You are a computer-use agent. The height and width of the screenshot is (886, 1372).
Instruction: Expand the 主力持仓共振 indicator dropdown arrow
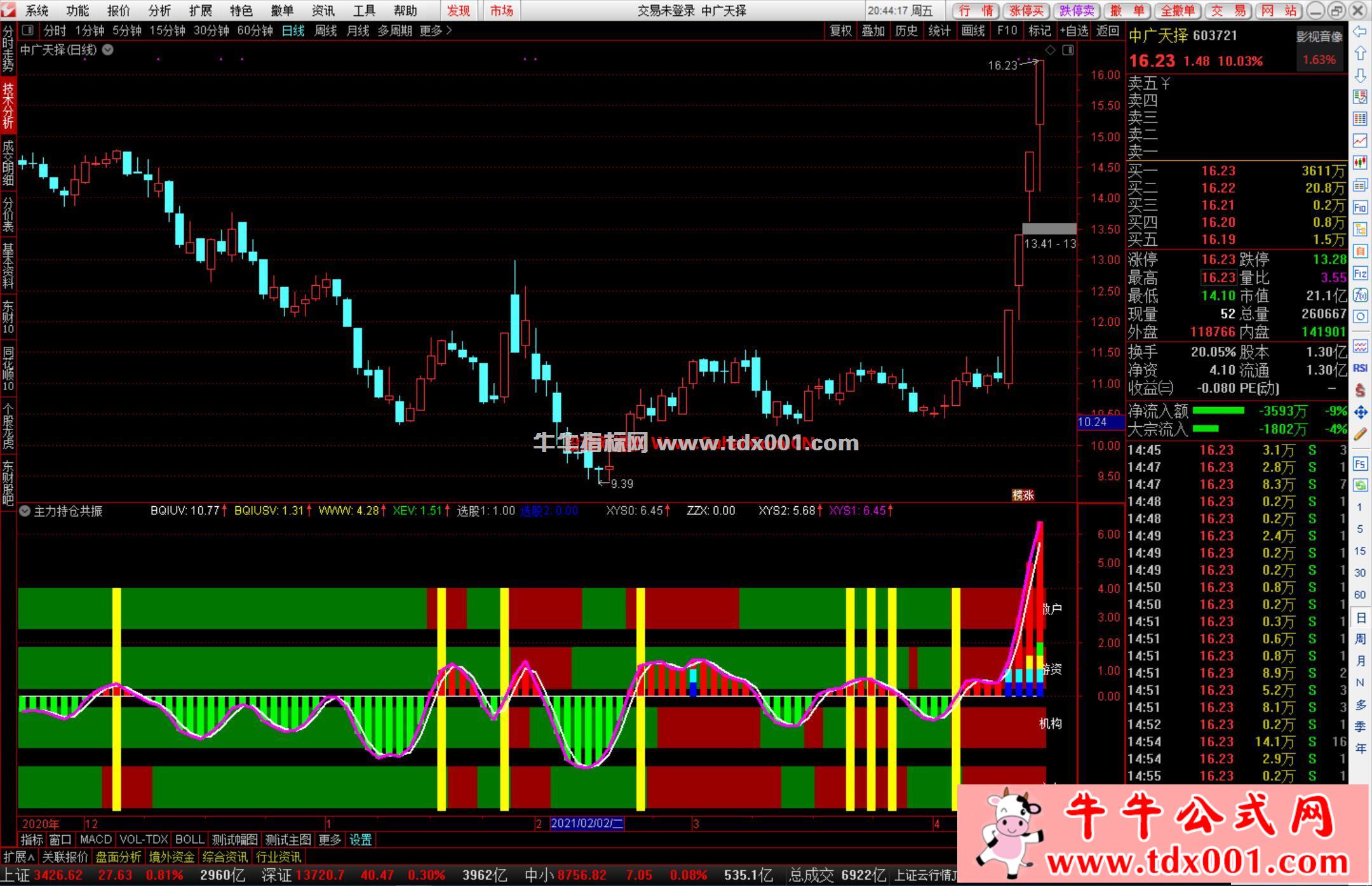(x=25, y=511)
